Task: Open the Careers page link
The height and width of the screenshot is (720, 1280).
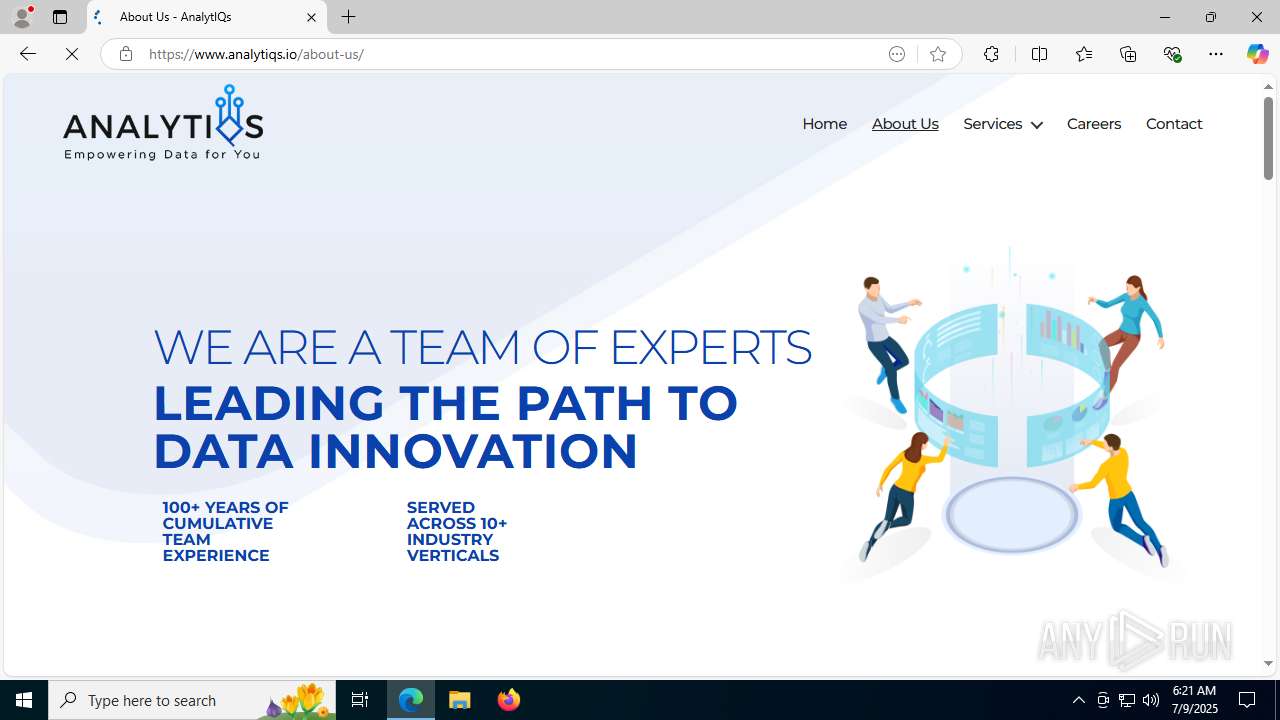Action: [1094, 124]
